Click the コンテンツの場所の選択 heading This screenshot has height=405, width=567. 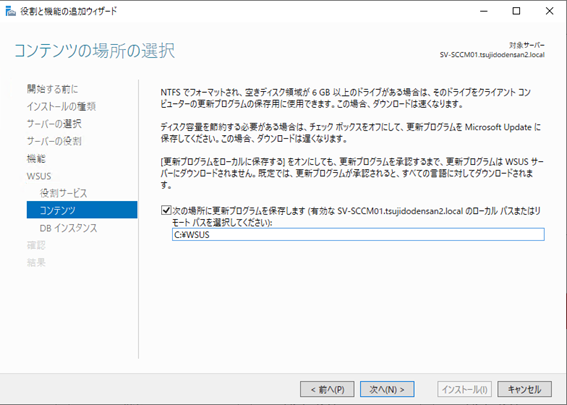pyautogui.click(x=94, y=50)
